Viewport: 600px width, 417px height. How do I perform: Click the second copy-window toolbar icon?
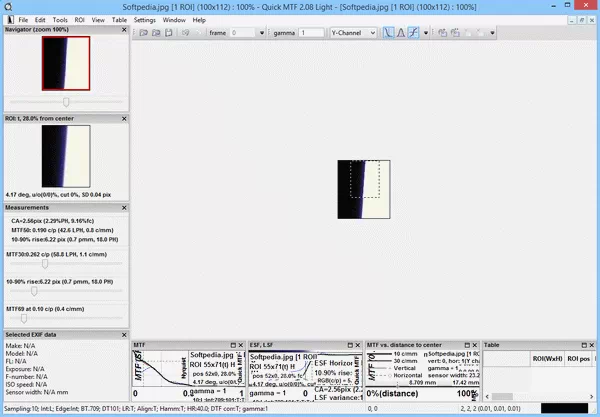(455, 33)
